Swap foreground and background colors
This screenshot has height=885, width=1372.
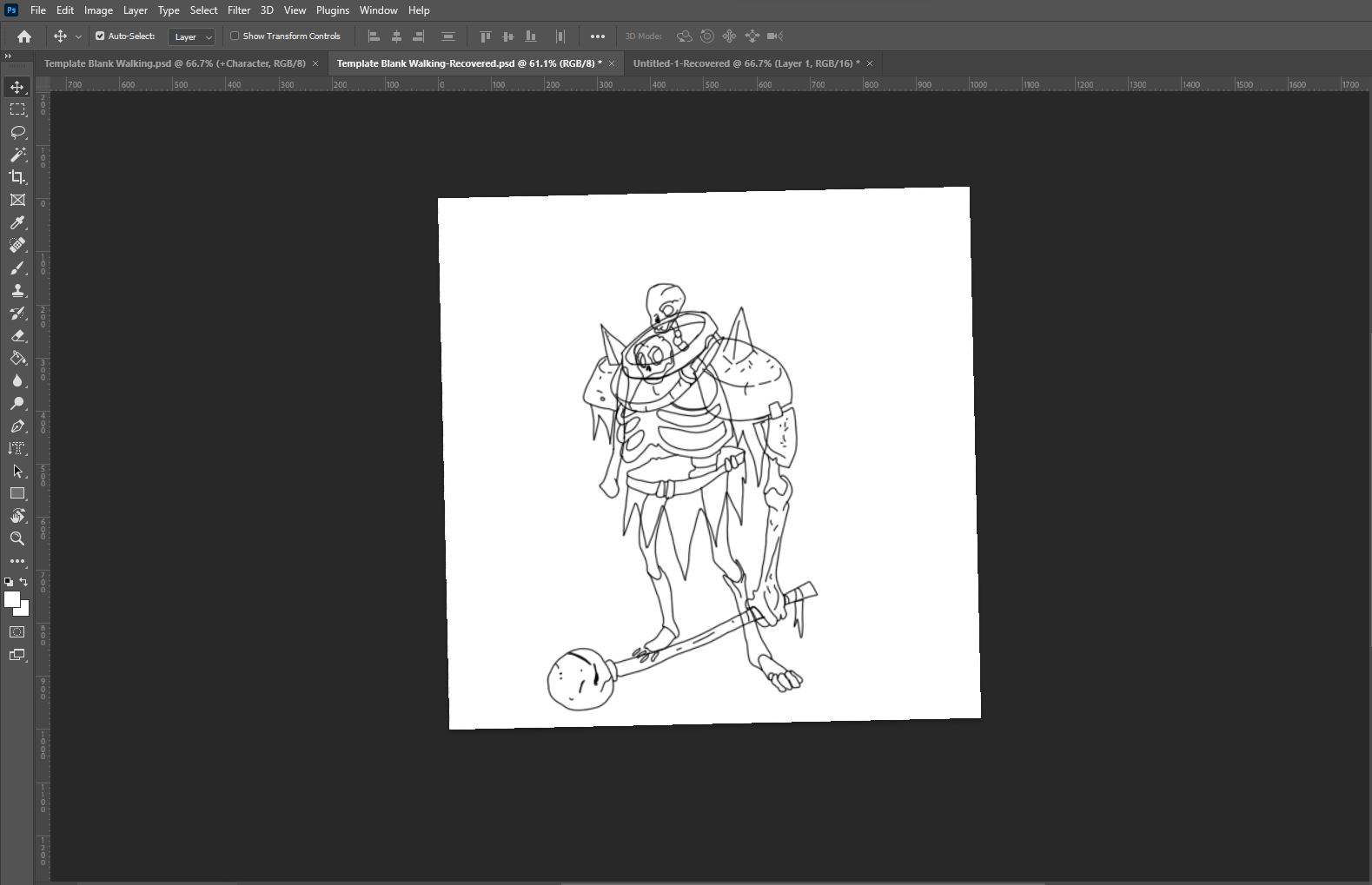[x=24, y=582]
